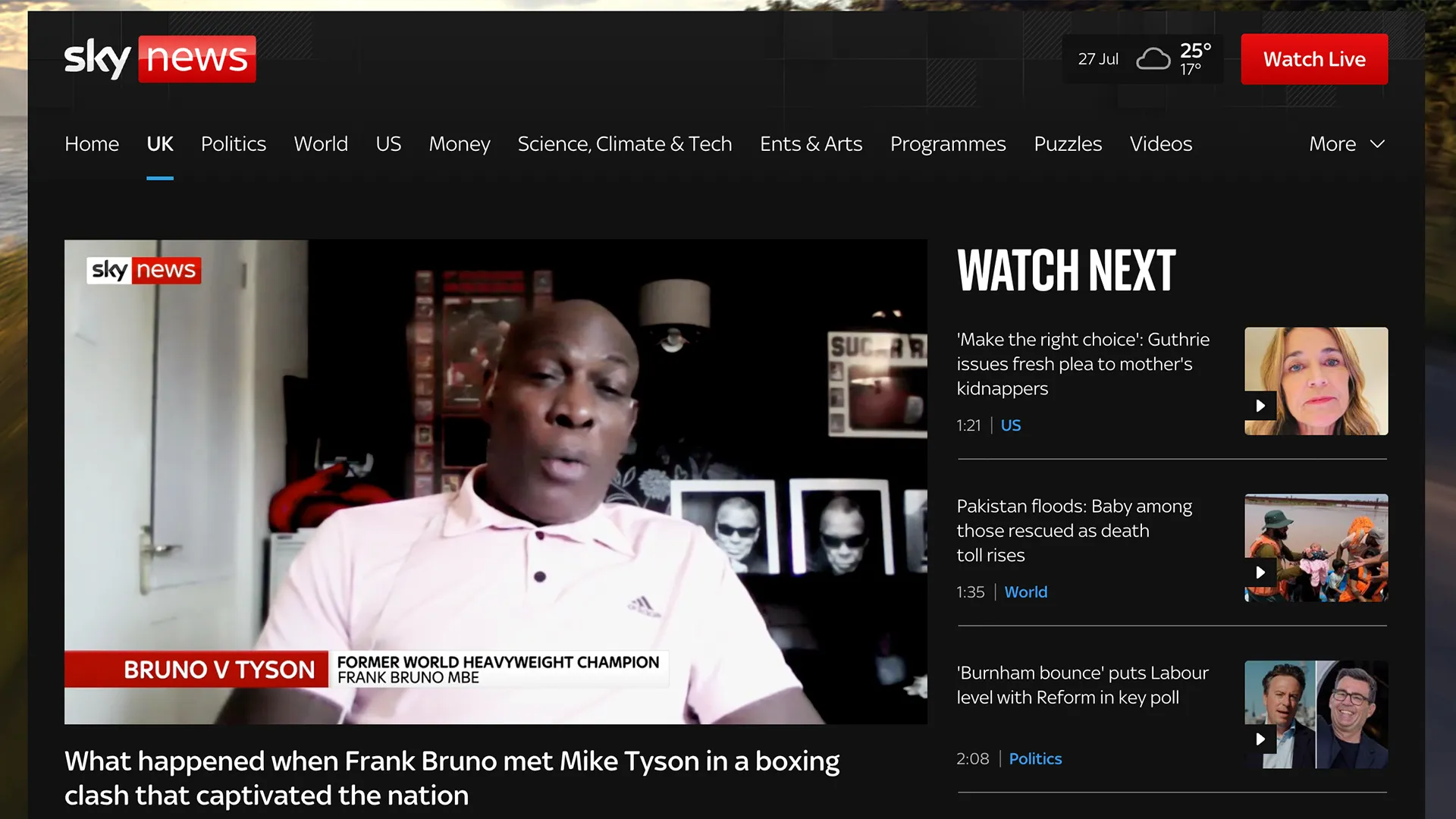Click the 27 Jul date text
Image resolution: width=1456 pixels, height=819 pixels.
(1098, 59)
